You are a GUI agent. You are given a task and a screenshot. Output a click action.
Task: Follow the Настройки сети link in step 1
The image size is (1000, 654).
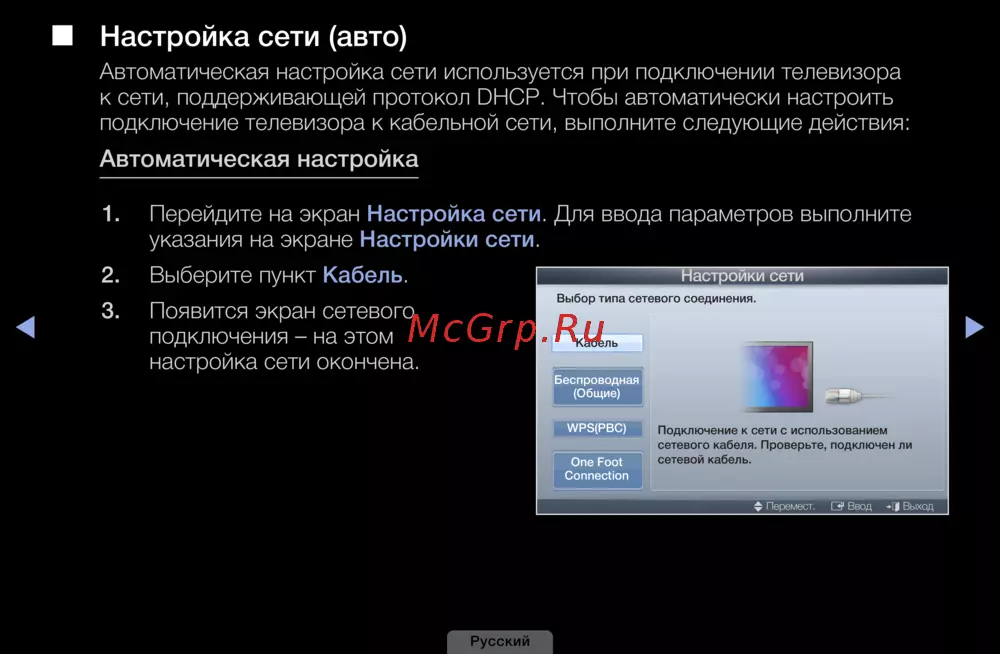(446, 240)
